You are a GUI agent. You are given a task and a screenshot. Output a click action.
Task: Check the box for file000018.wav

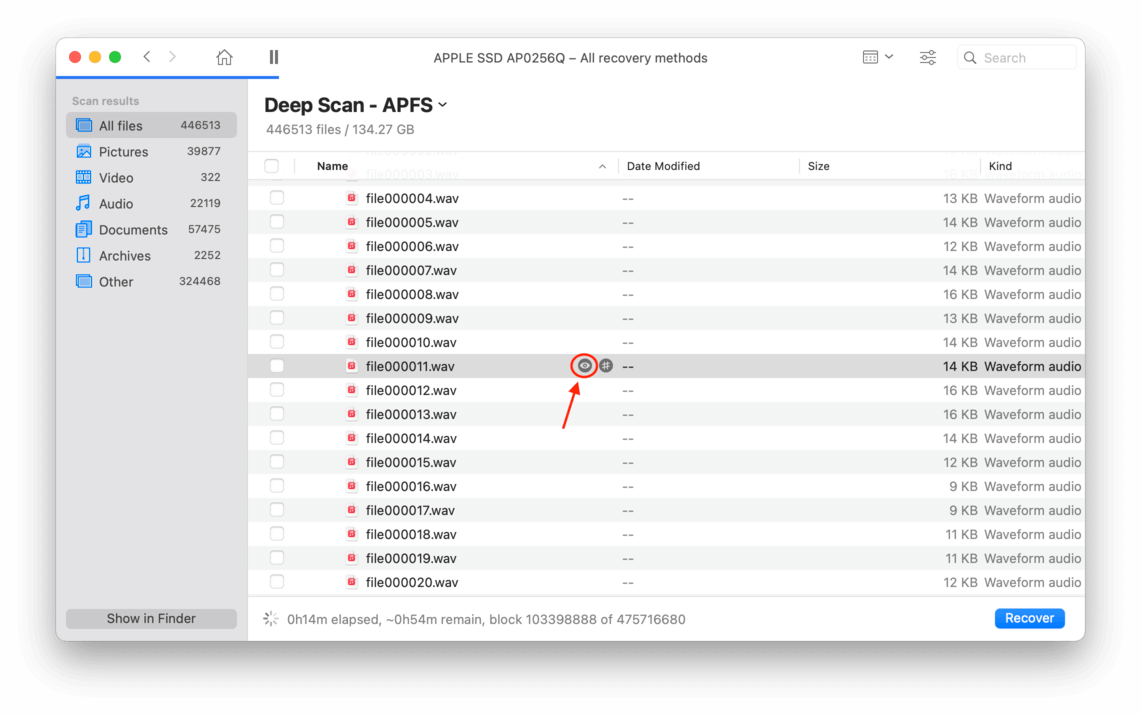click(277, 534)
